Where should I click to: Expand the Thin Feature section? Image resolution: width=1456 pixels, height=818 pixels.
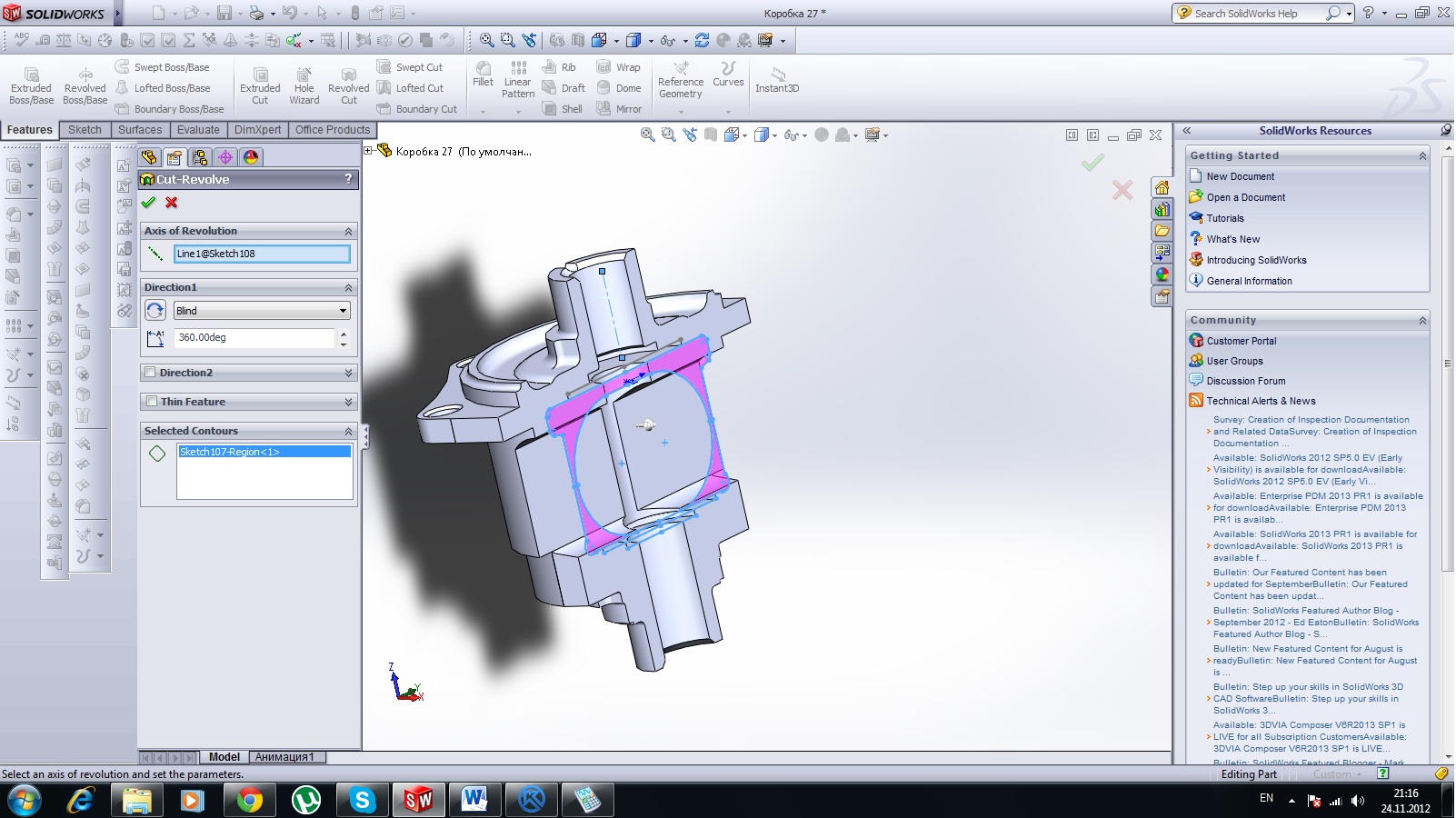[348, 402]
